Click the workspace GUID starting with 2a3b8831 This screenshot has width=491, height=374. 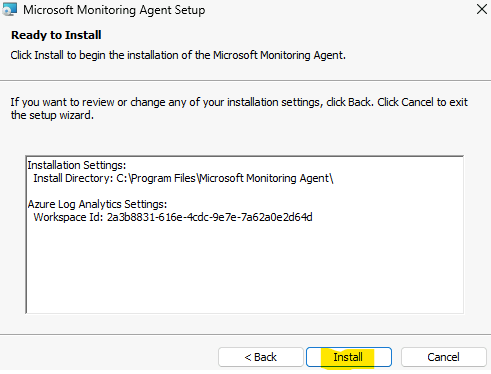pos(210,217)
